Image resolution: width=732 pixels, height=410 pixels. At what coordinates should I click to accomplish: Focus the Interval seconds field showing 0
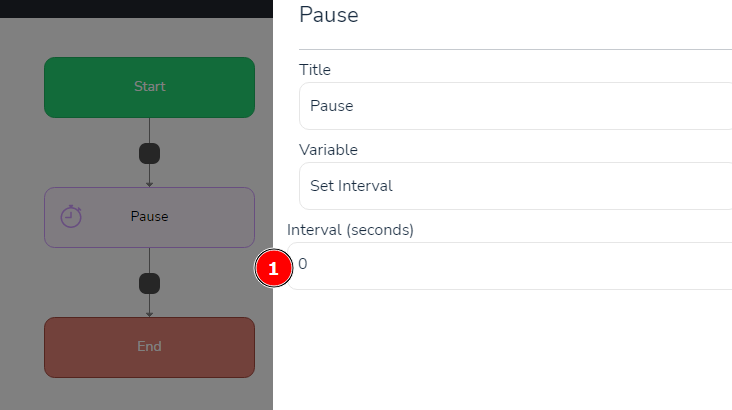pyautogui.click(x=509, y=266)
